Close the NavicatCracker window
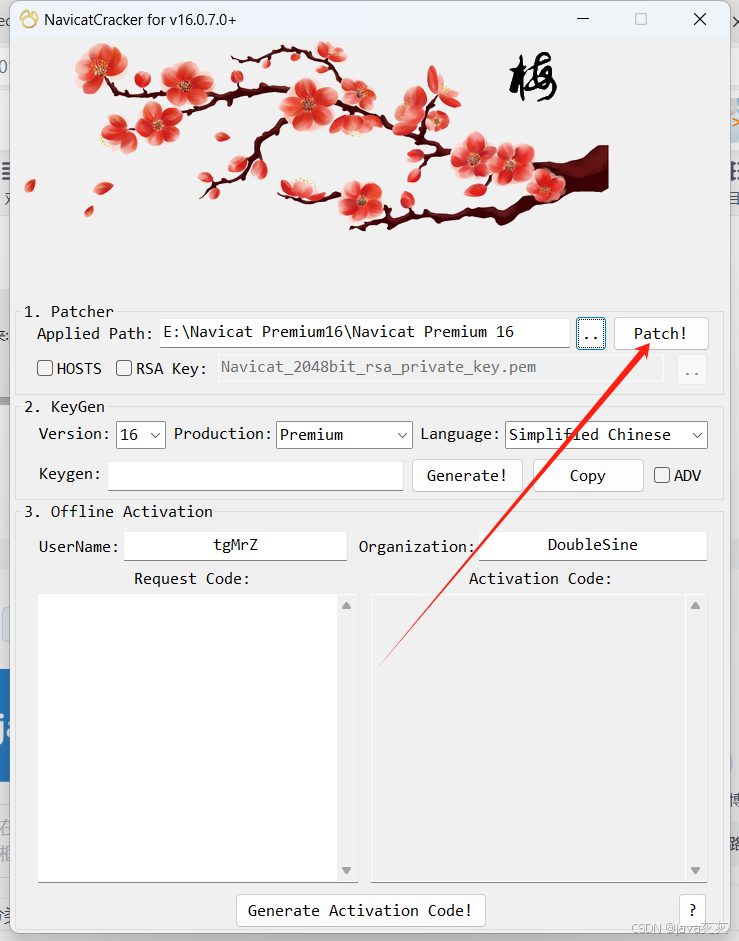This screenshot has height=941, width=739. tap(700, 19)
